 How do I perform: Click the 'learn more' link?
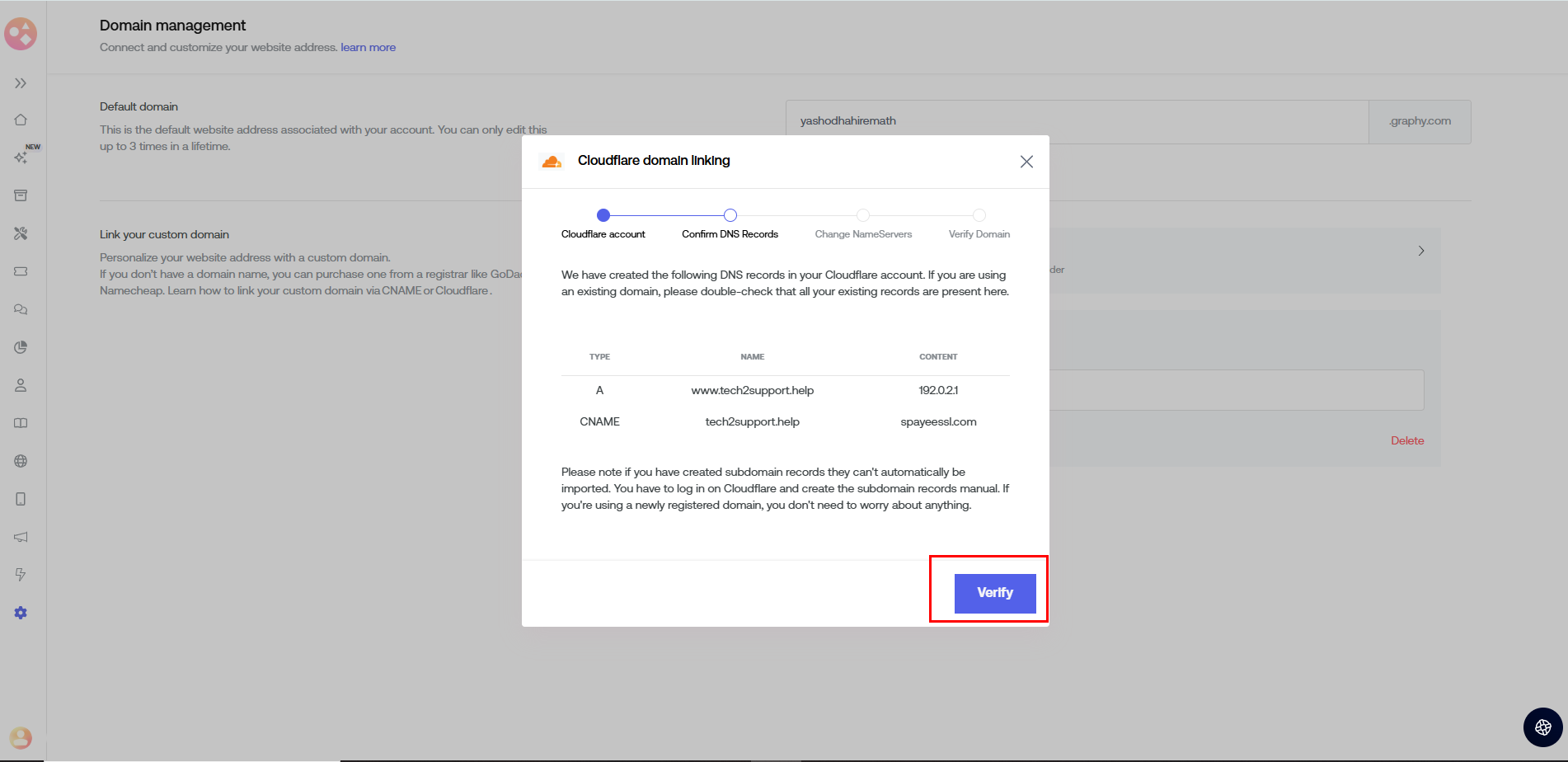[368, 47]
